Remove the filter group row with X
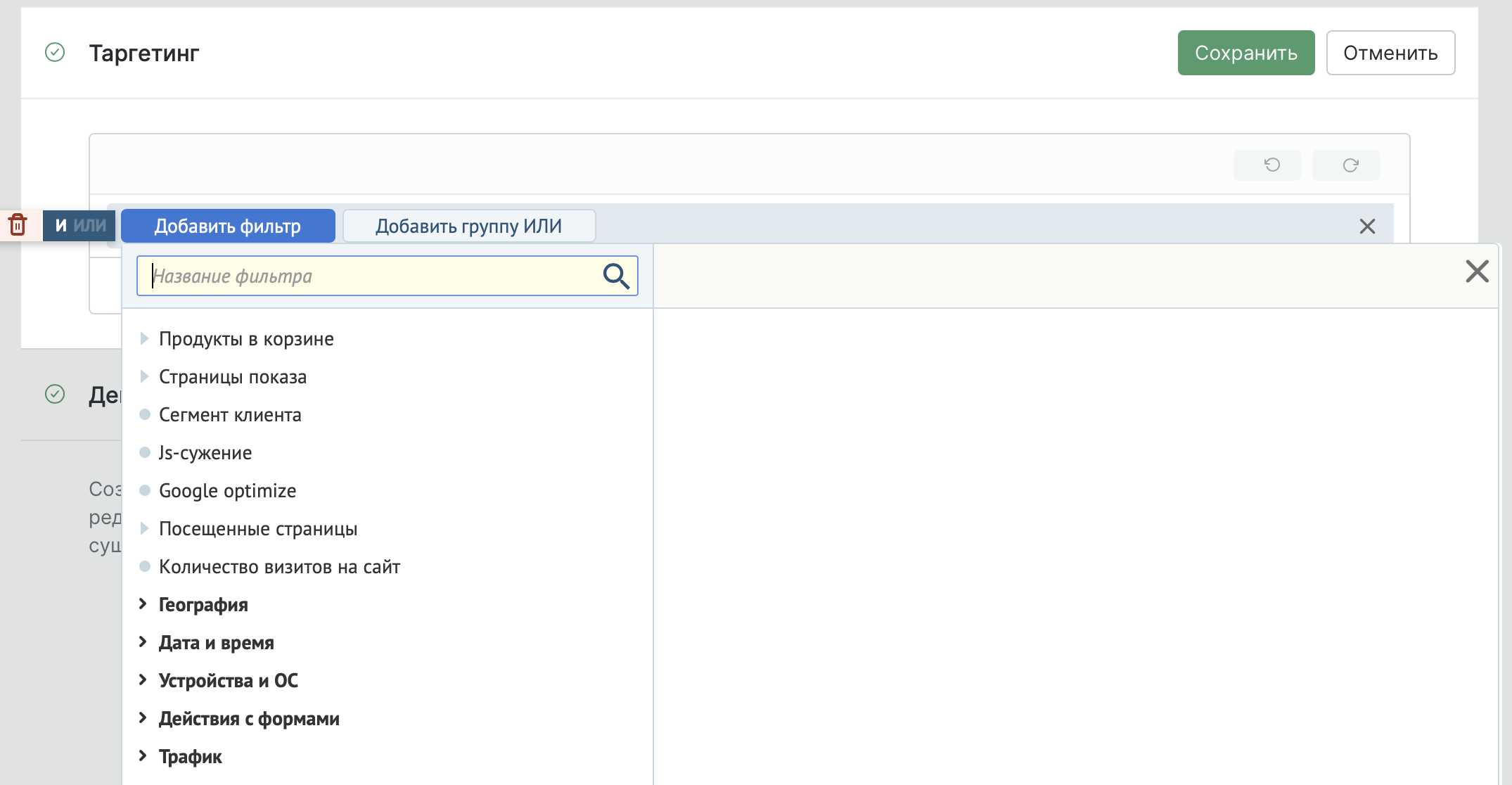The height and width of the screenshot is (785, 1512). (x=1367, y=226)
